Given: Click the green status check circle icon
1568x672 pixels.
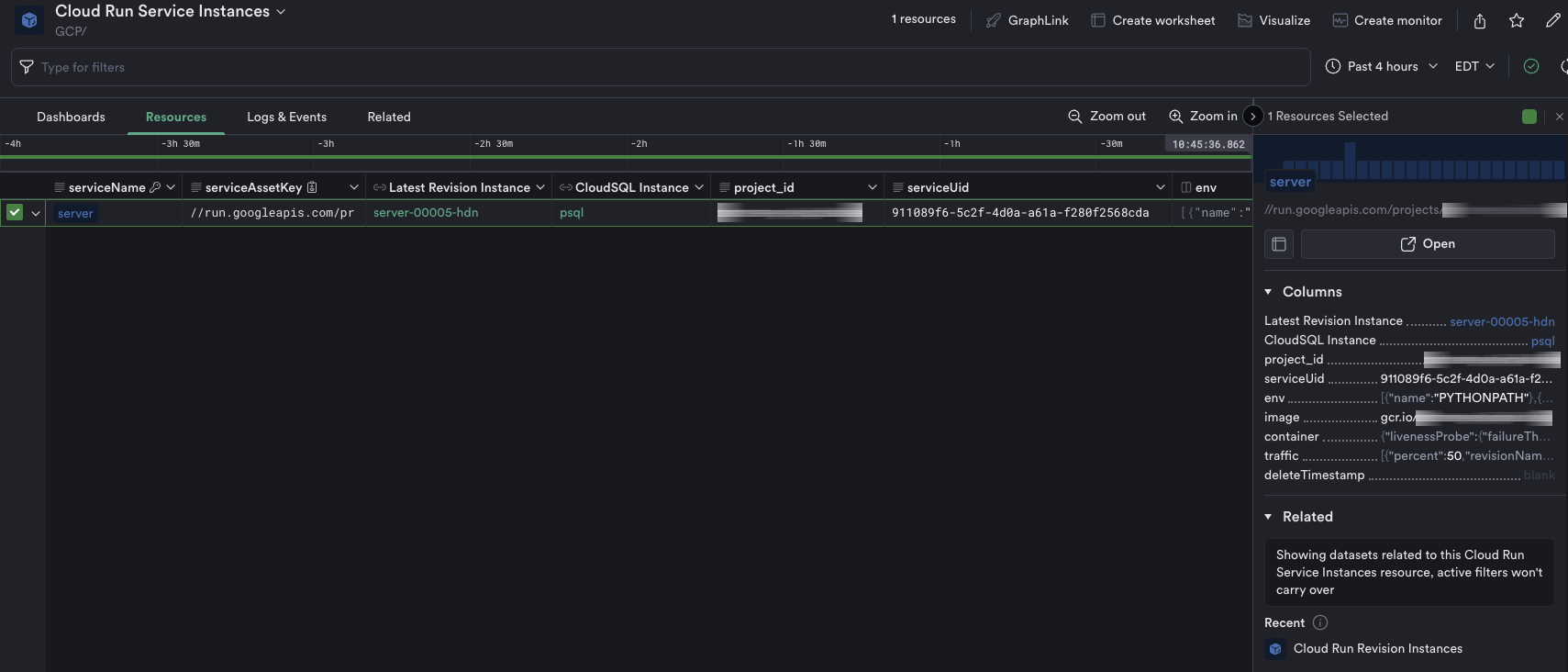Looking at the screenshot, I should point(1531,66).
